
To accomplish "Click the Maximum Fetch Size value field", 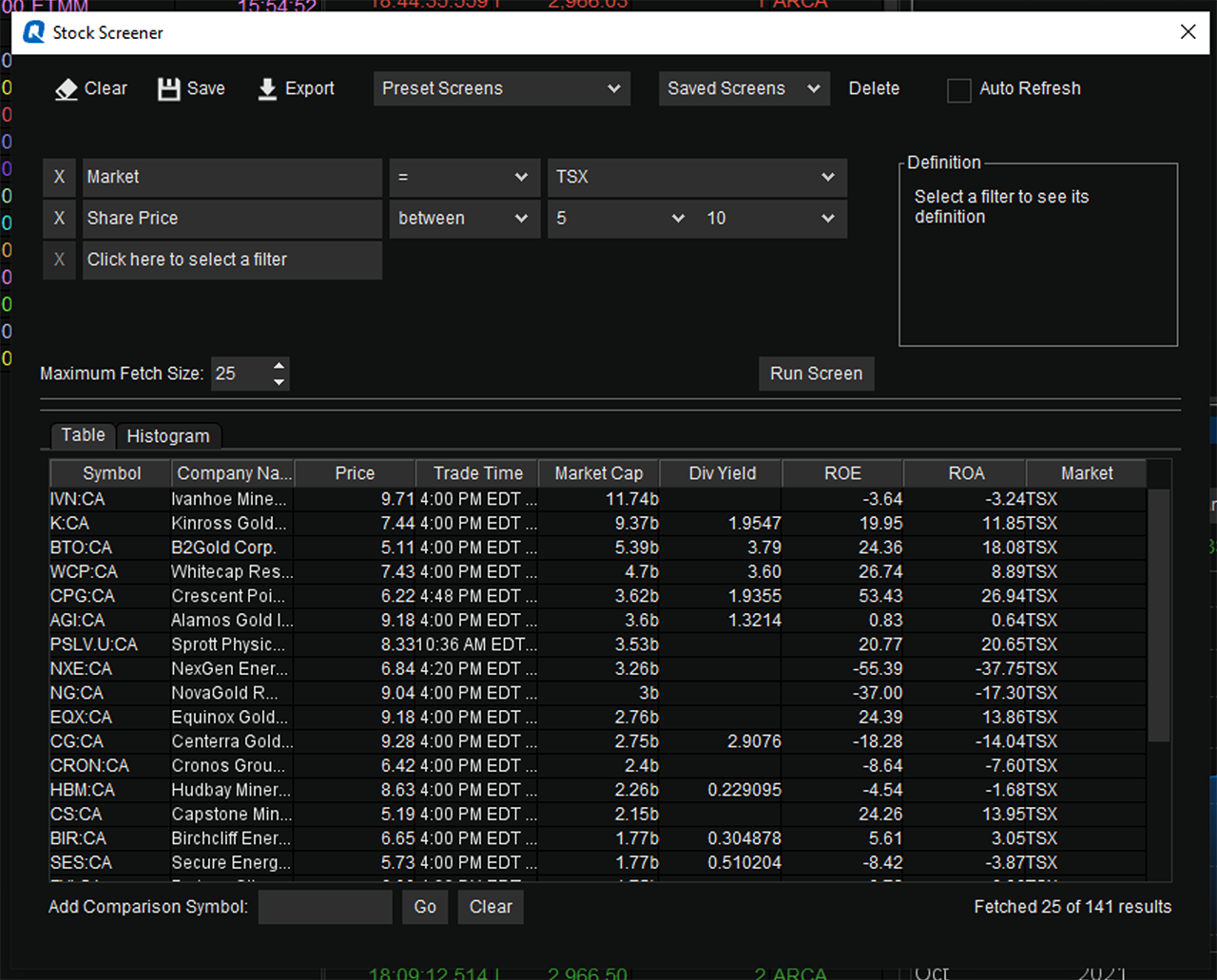I will click(240, 374).
